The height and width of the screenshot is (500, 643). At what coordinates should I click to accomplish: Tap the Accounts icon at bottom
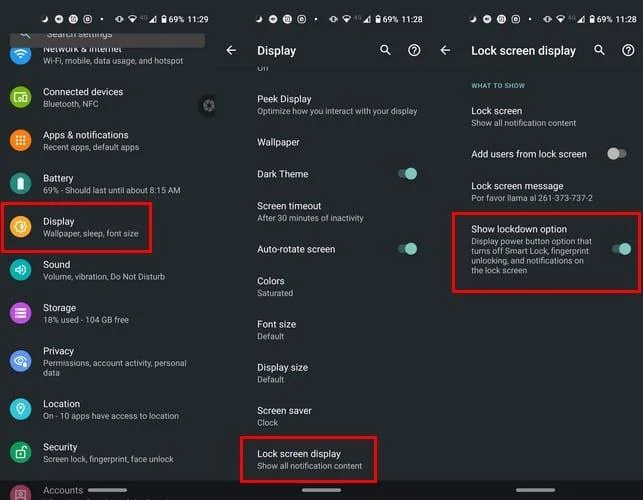pos(21,492)
